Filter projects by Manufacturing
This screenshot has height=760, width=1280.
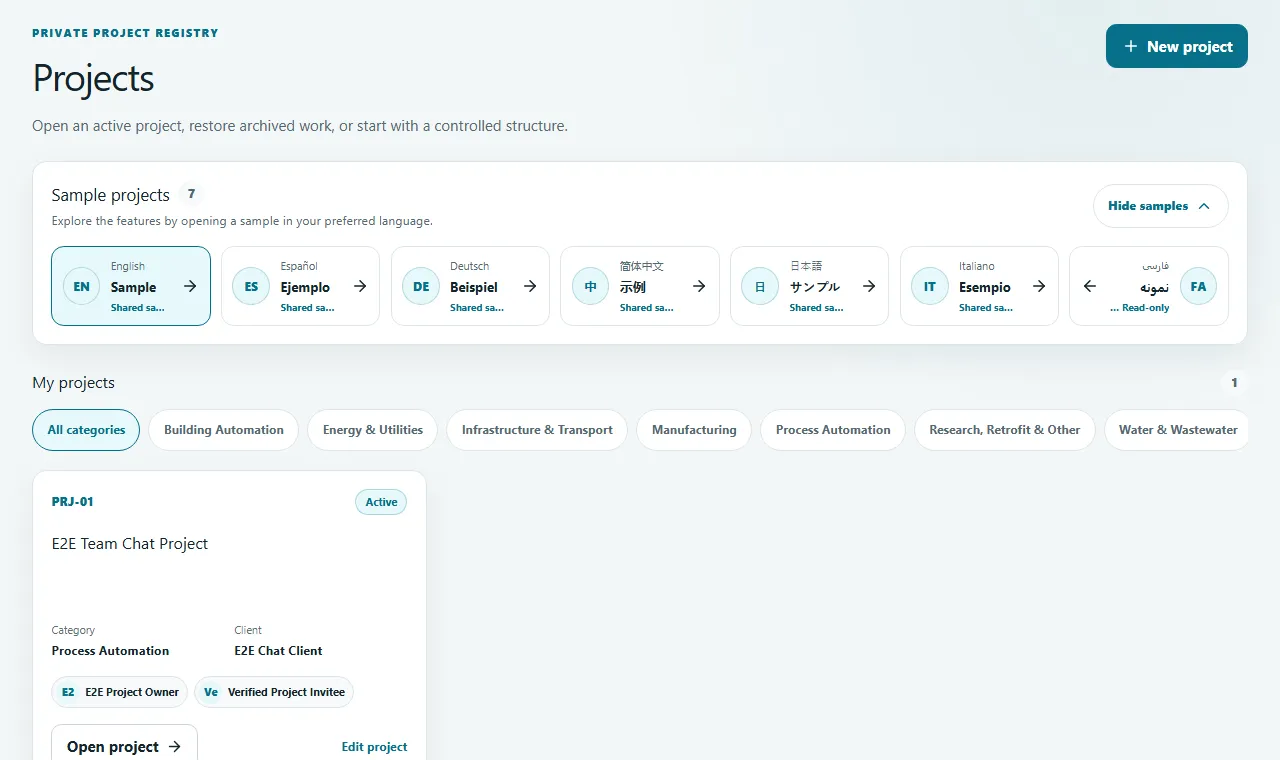pos(694,430)
